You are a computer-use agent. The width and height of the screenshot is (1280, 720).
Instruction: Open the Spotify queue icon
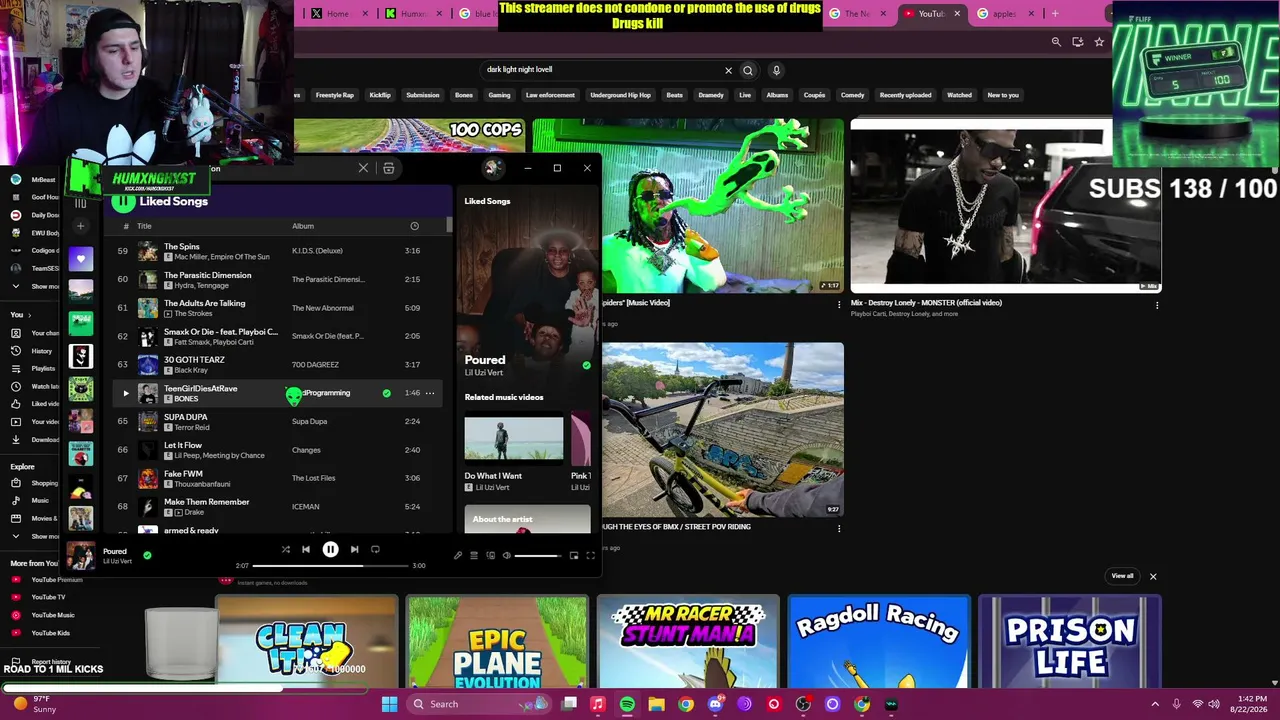(474, 555)
